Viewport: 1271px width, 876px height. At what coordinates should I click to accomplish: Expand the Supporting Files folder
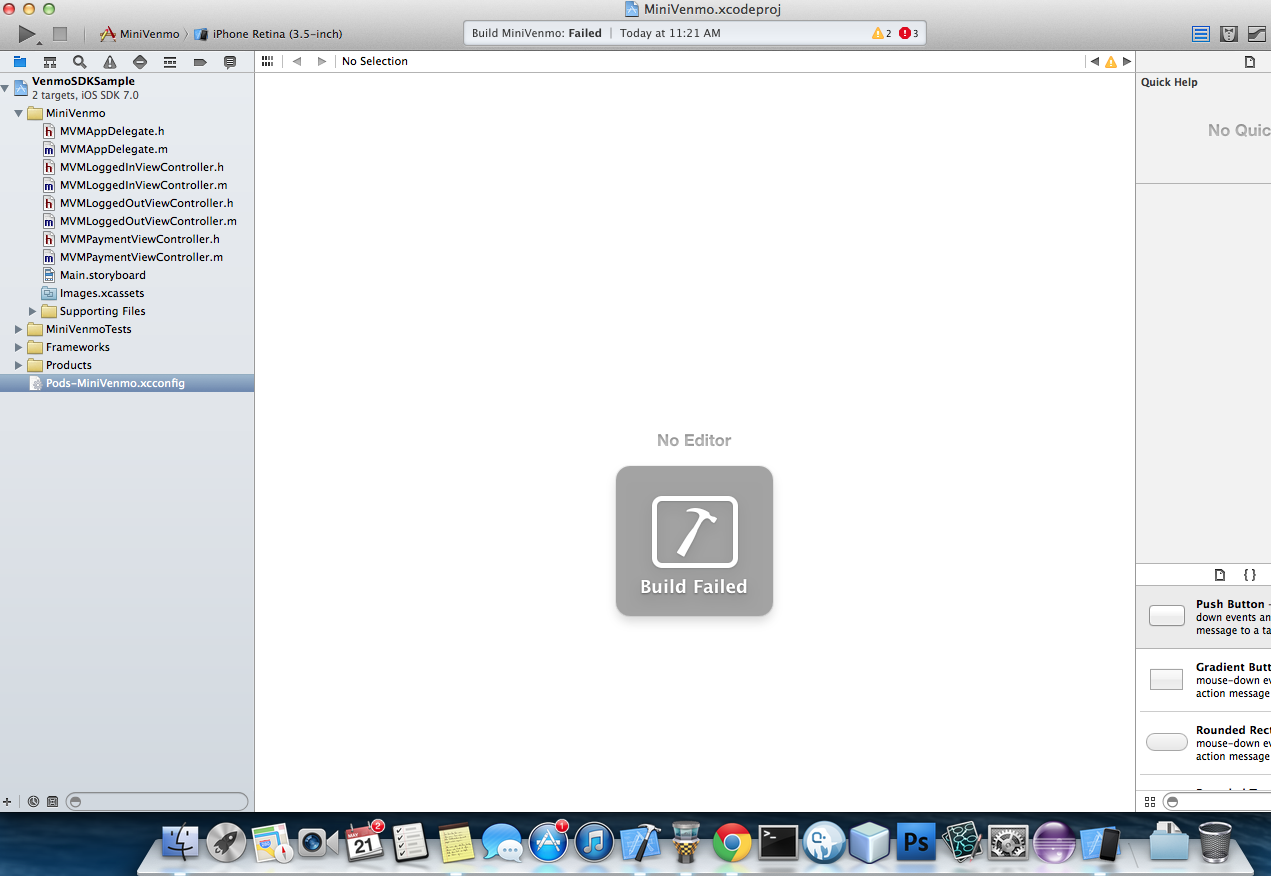point(32,311)
